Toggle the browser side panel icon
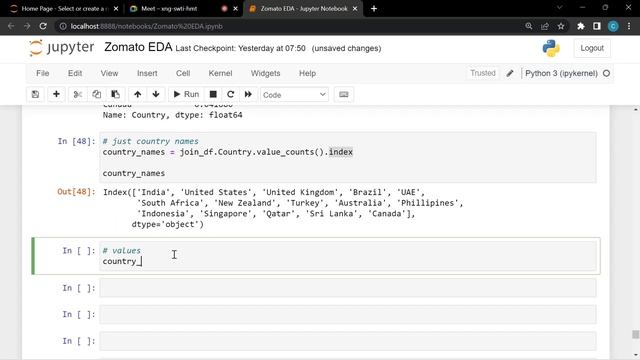Viewport: 640px width, 360px height. pos(597,26)
